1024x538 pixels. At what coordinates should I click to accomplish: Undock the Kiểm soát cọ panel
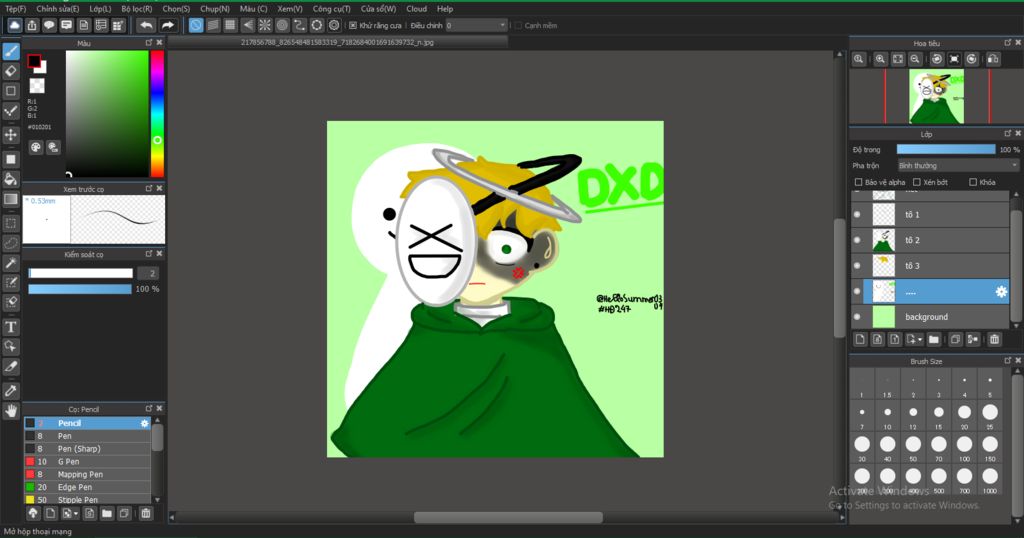(149, 253)
